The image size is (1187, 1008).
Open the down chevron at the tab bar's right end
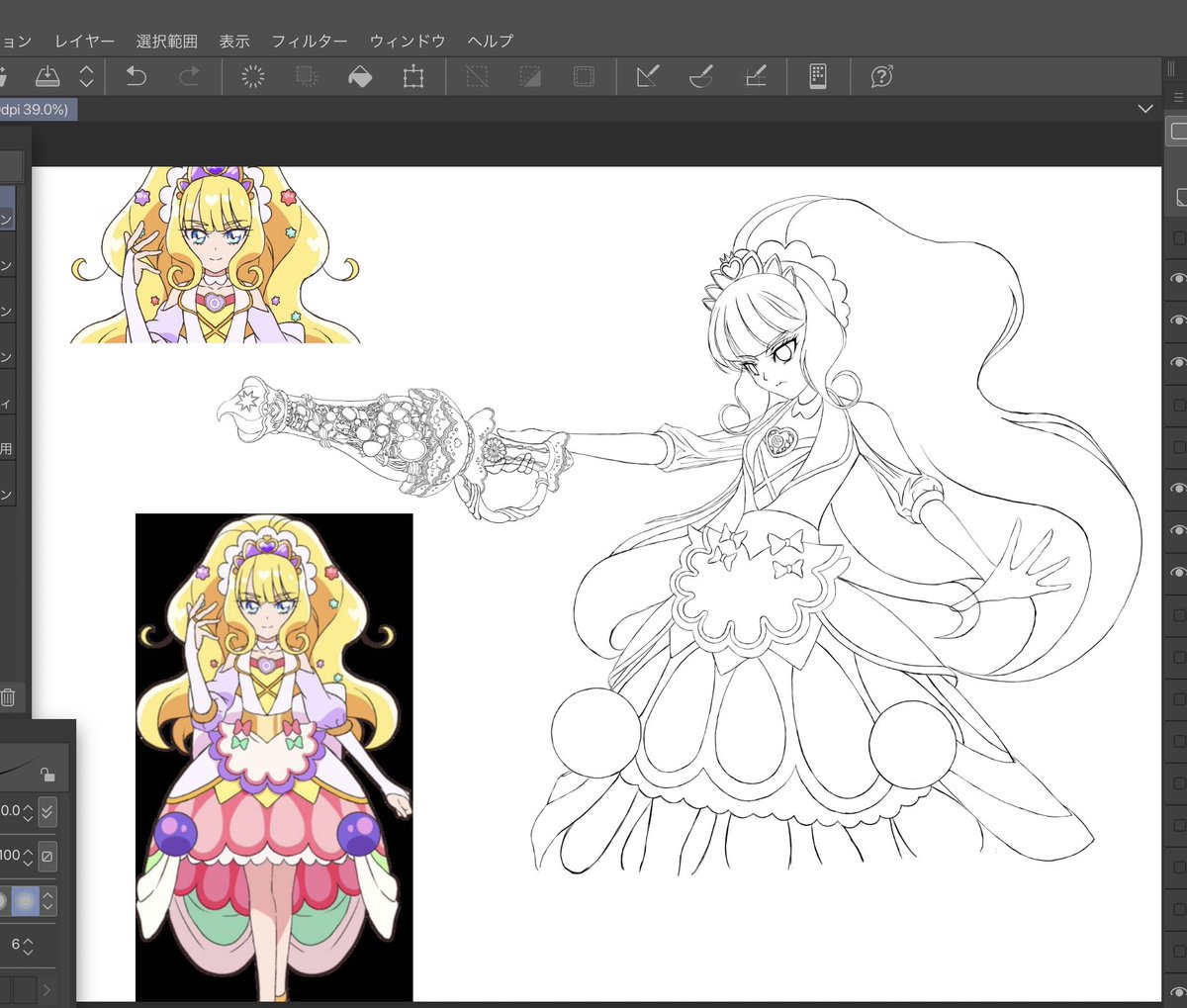pyautogui.click(x=1145, y=109)
